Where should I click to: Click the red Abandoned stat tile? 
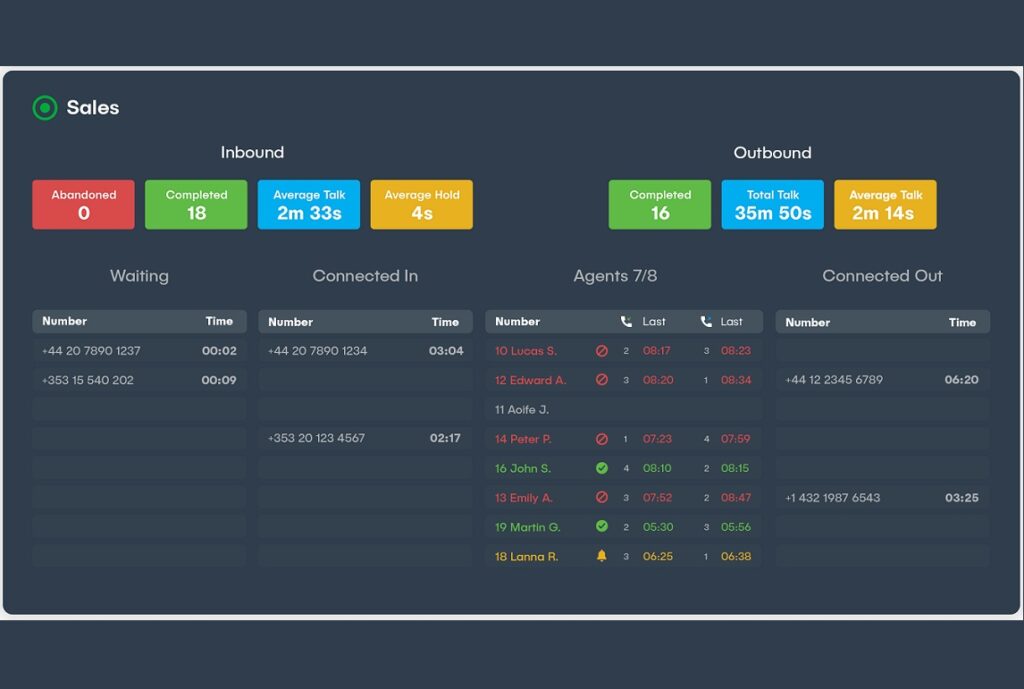[x=83, y=204]
